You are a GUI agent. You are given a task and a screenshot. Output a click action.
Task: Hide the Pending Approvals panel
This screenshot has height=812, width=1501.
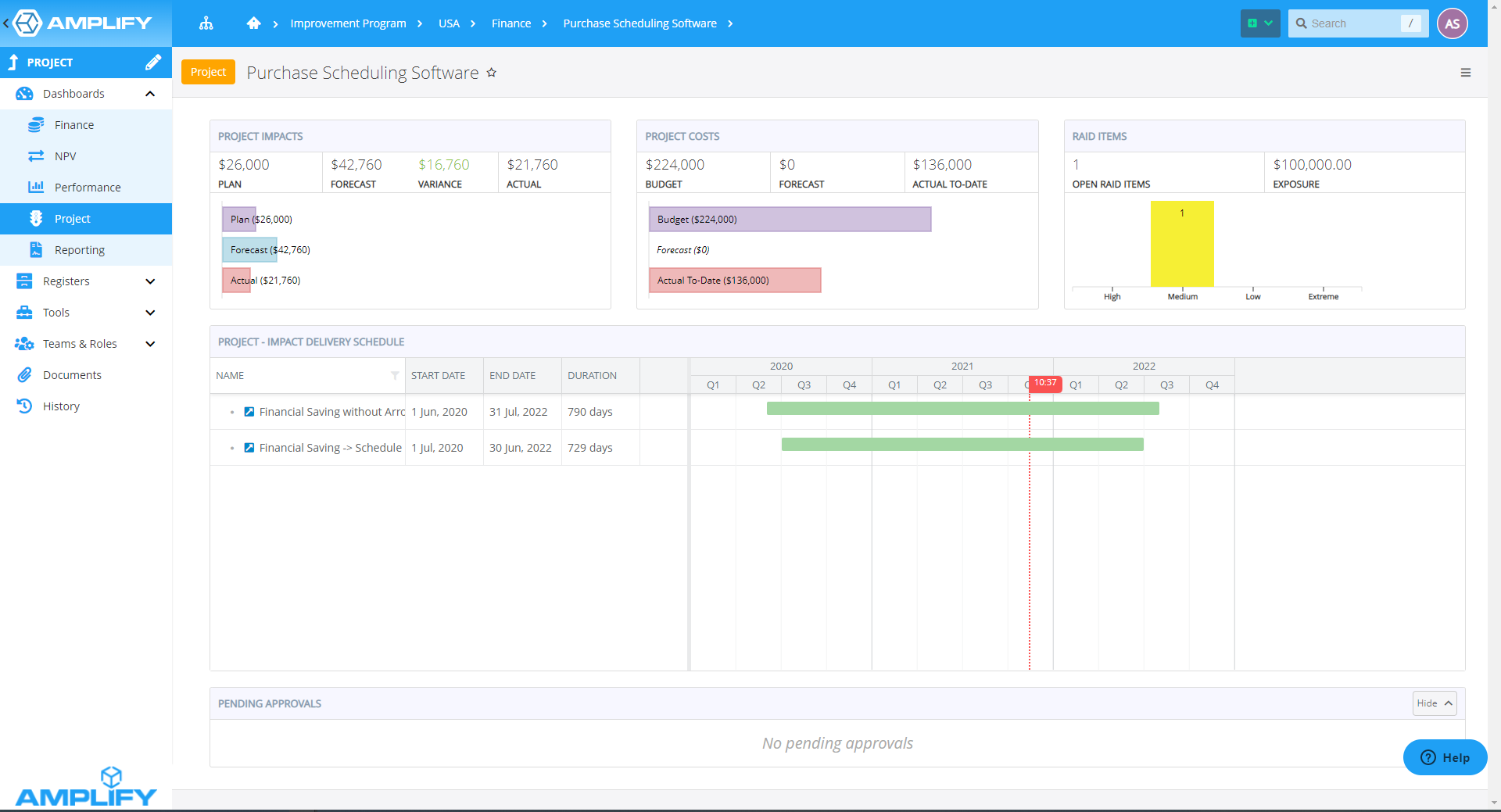(x=1435, y=703)
